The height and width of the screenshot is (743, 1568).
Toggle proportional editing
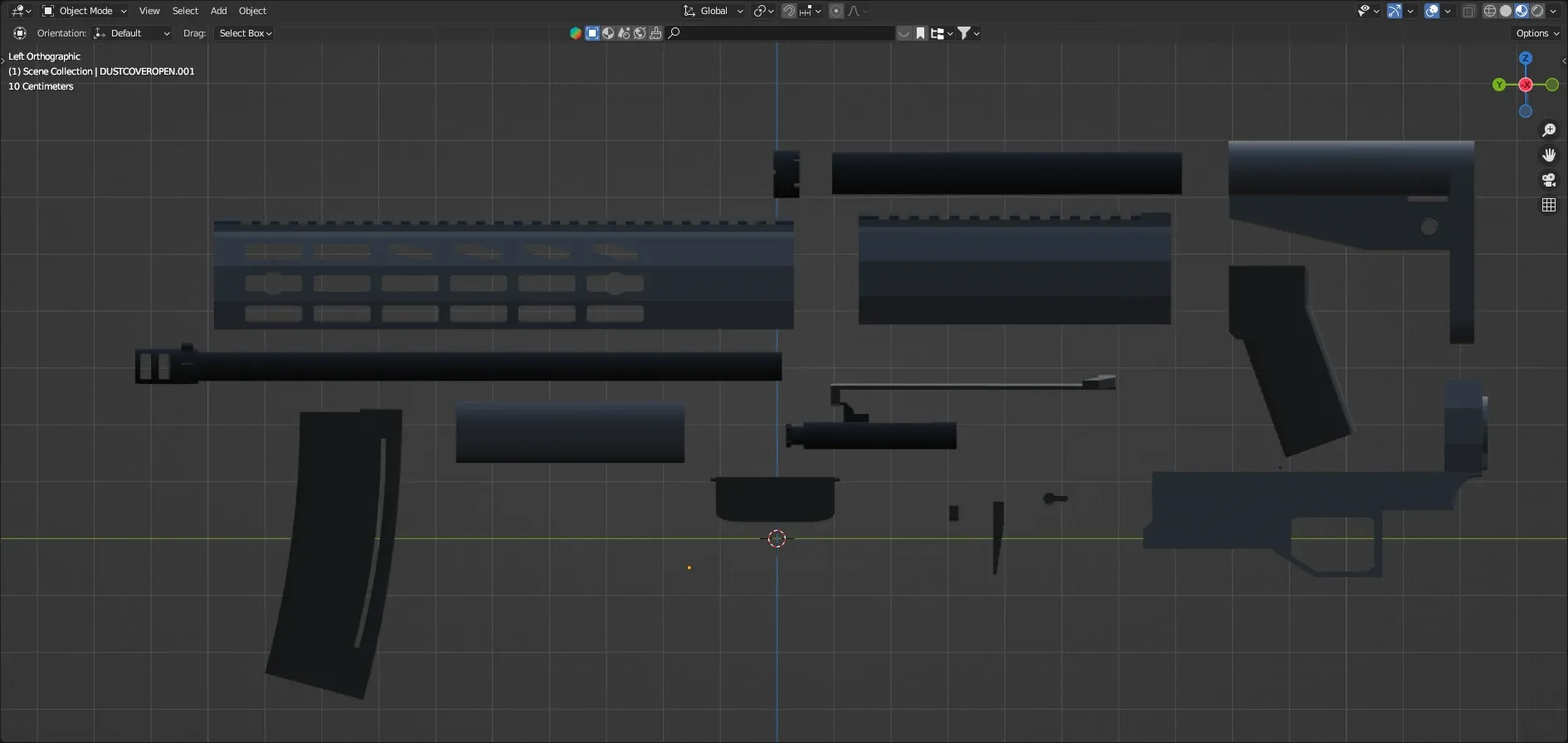(836, 11)
